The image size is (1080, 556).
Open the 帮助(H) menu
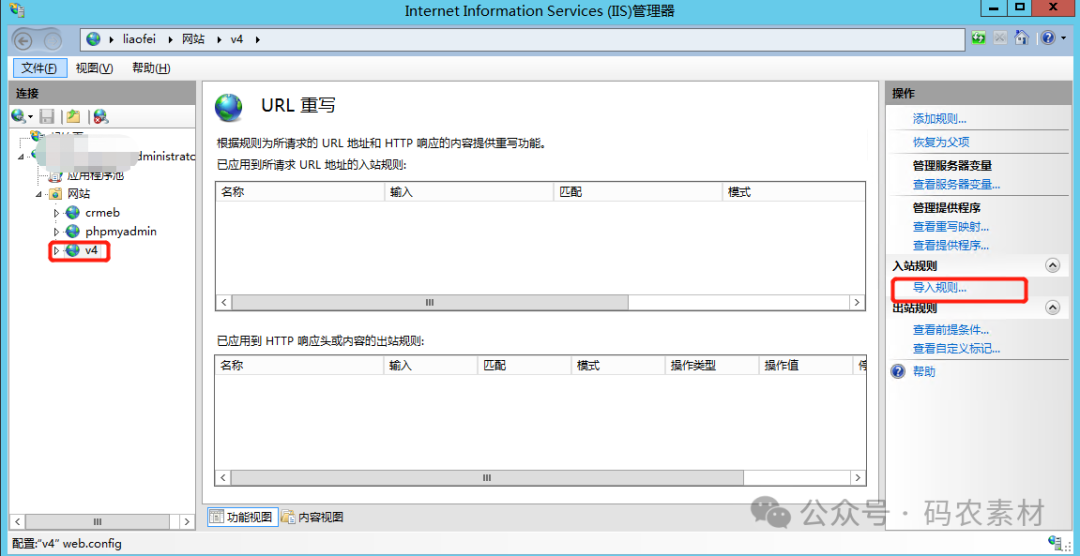click(x=151, y=68)
